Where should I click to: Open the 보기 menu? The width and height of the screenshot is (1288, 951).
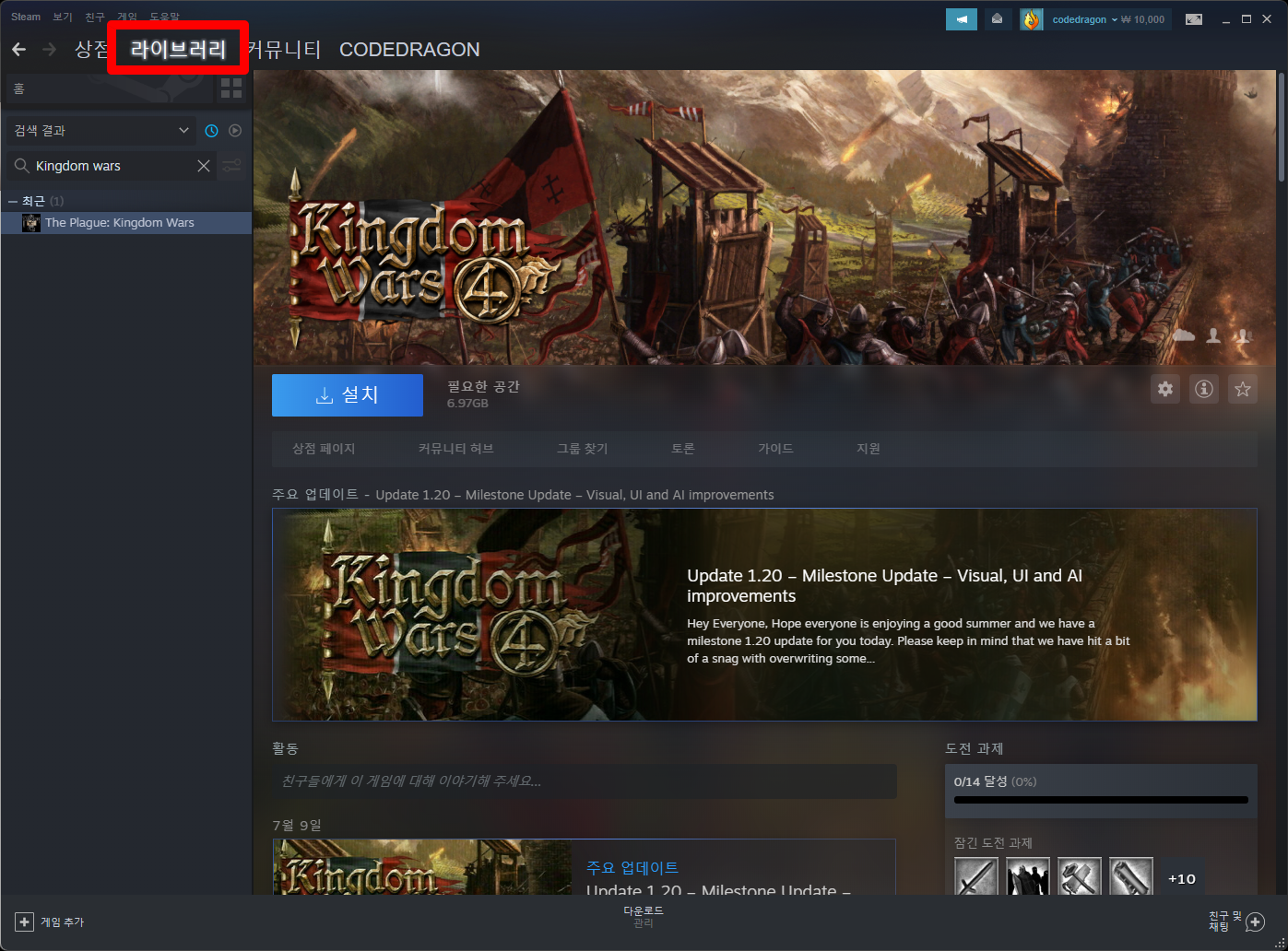click(x=62, y=17)
